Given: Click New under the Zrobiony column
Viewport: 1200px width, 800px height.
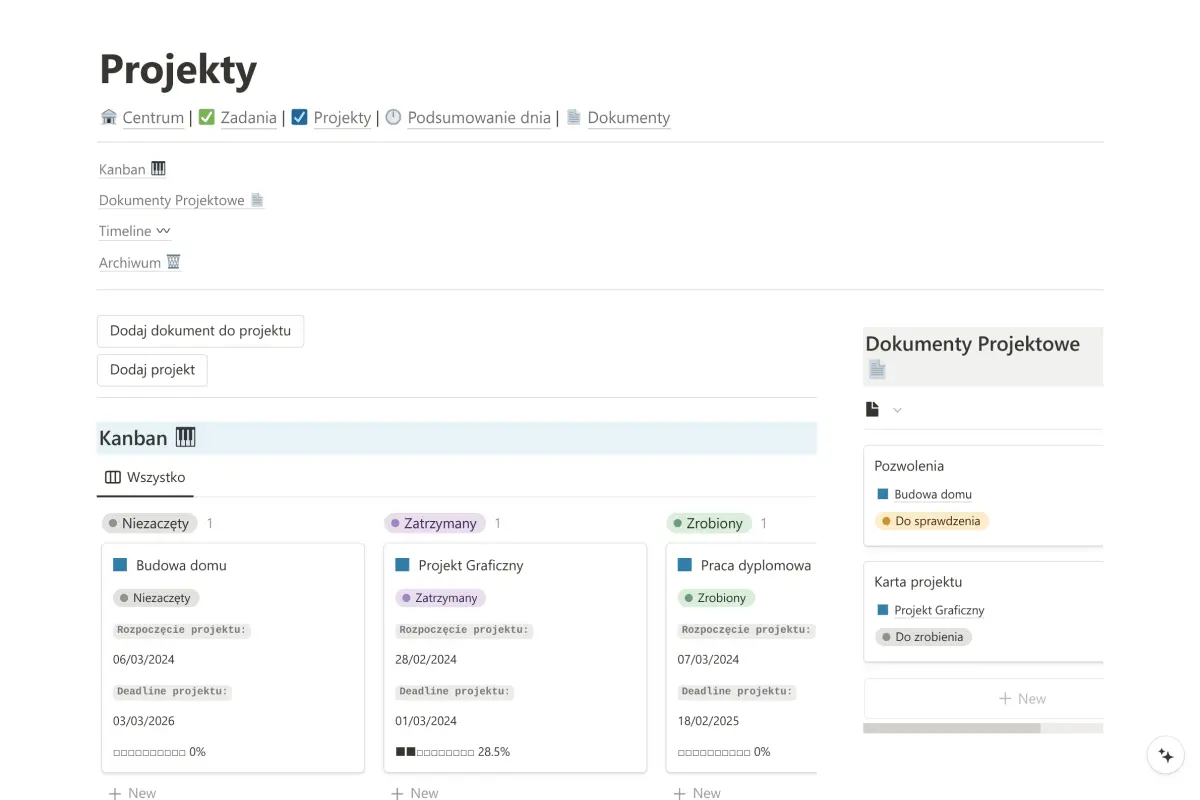Looking at the screenshot, I should point(697,792).
